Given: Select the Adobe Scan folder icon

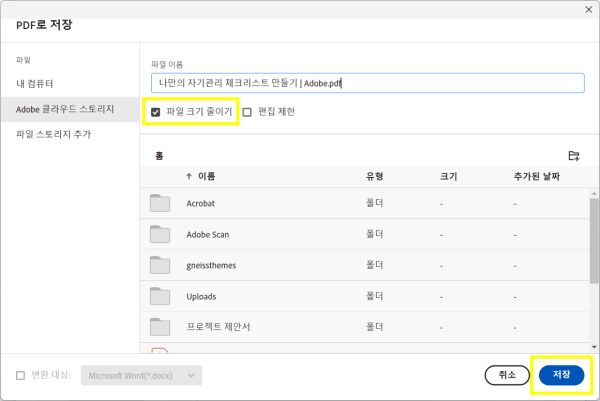Looking at the screenshot, I should coord(160,234).
